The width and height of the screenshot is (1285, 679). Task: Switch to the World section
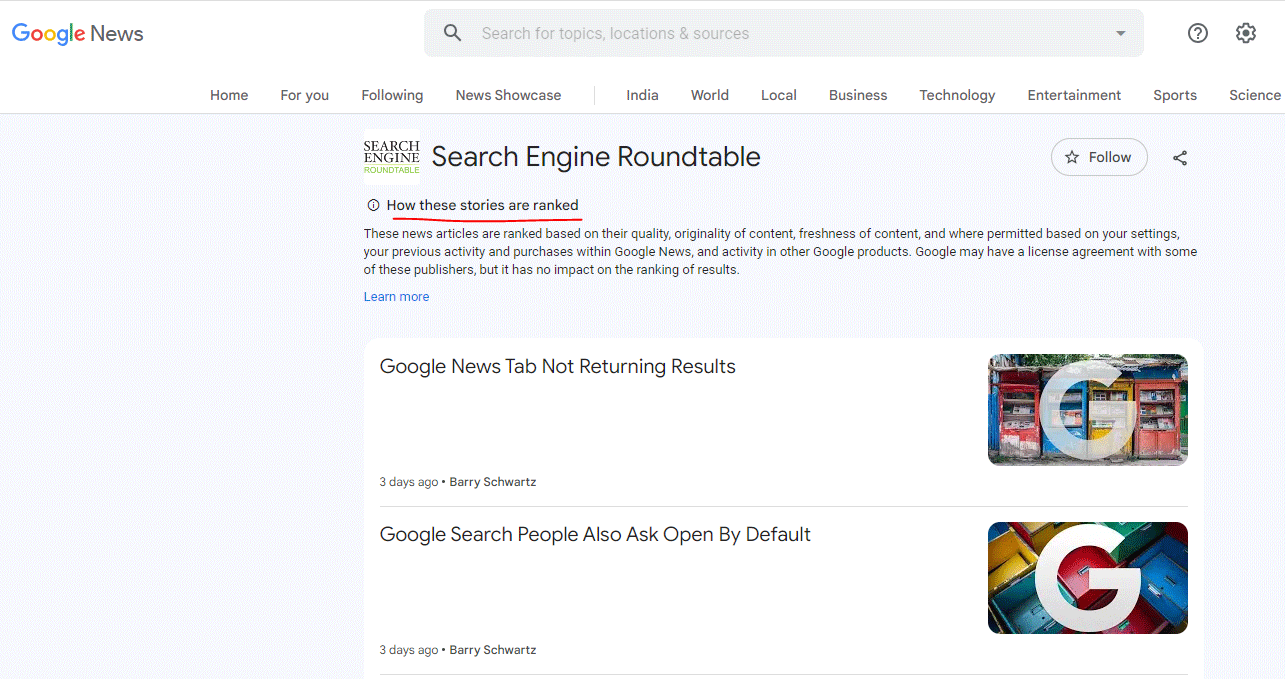coord(709,95)
